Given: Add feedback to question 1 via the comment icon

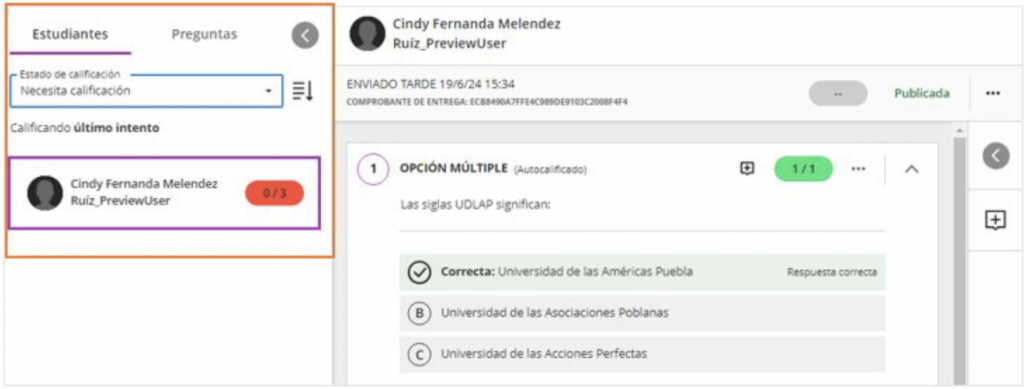Looking at the screenshot, I should (x=747, y=168).
